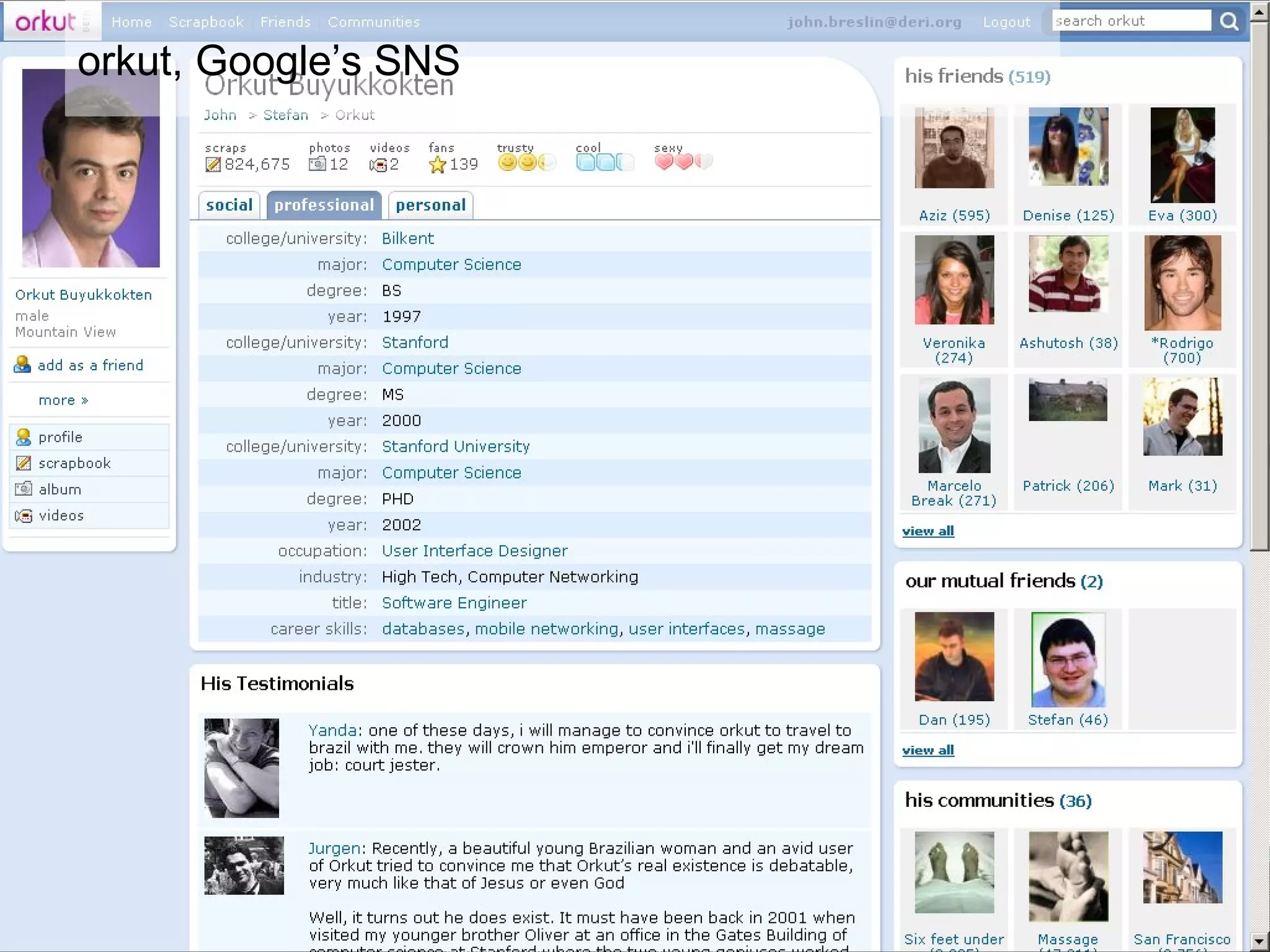Open Denise (125) friend thumbnail
This screenshot has height=952, width=1270.
pos(1068,146)
